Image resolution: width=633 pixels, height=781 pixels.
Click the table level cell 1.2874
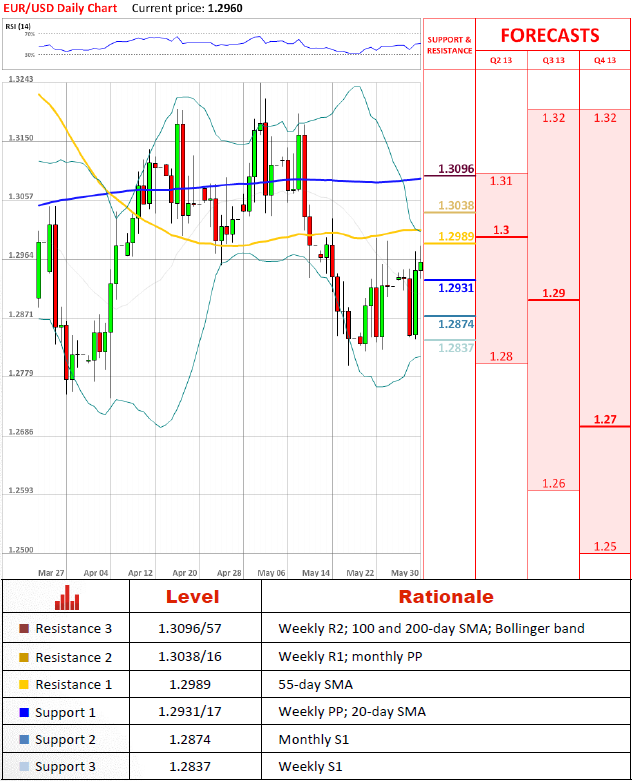[x=190, y=739]
